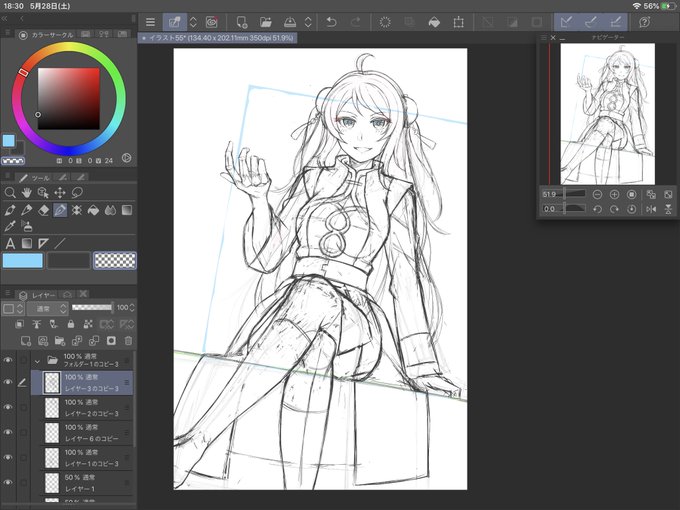This screenshot has height=510, width=680.
Task: Open the blending mode 通常 dropdown
Action: click(47, 308)
